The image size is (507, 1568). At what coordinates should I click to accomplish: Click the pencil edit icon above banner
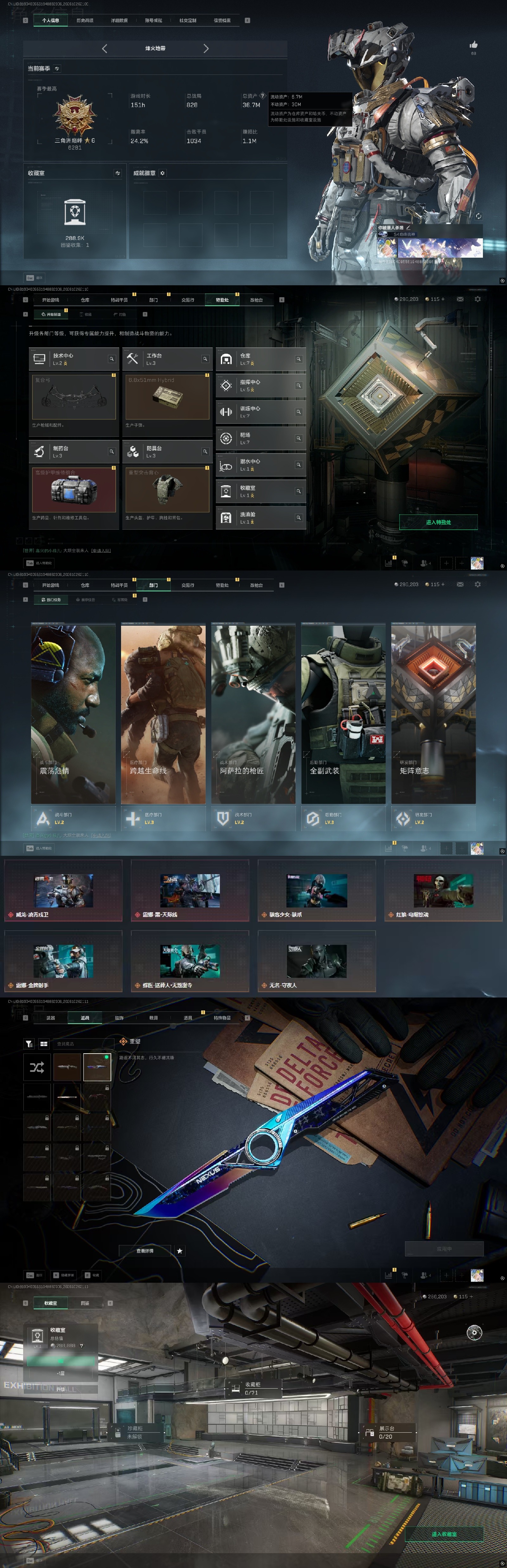click(409, 228)
